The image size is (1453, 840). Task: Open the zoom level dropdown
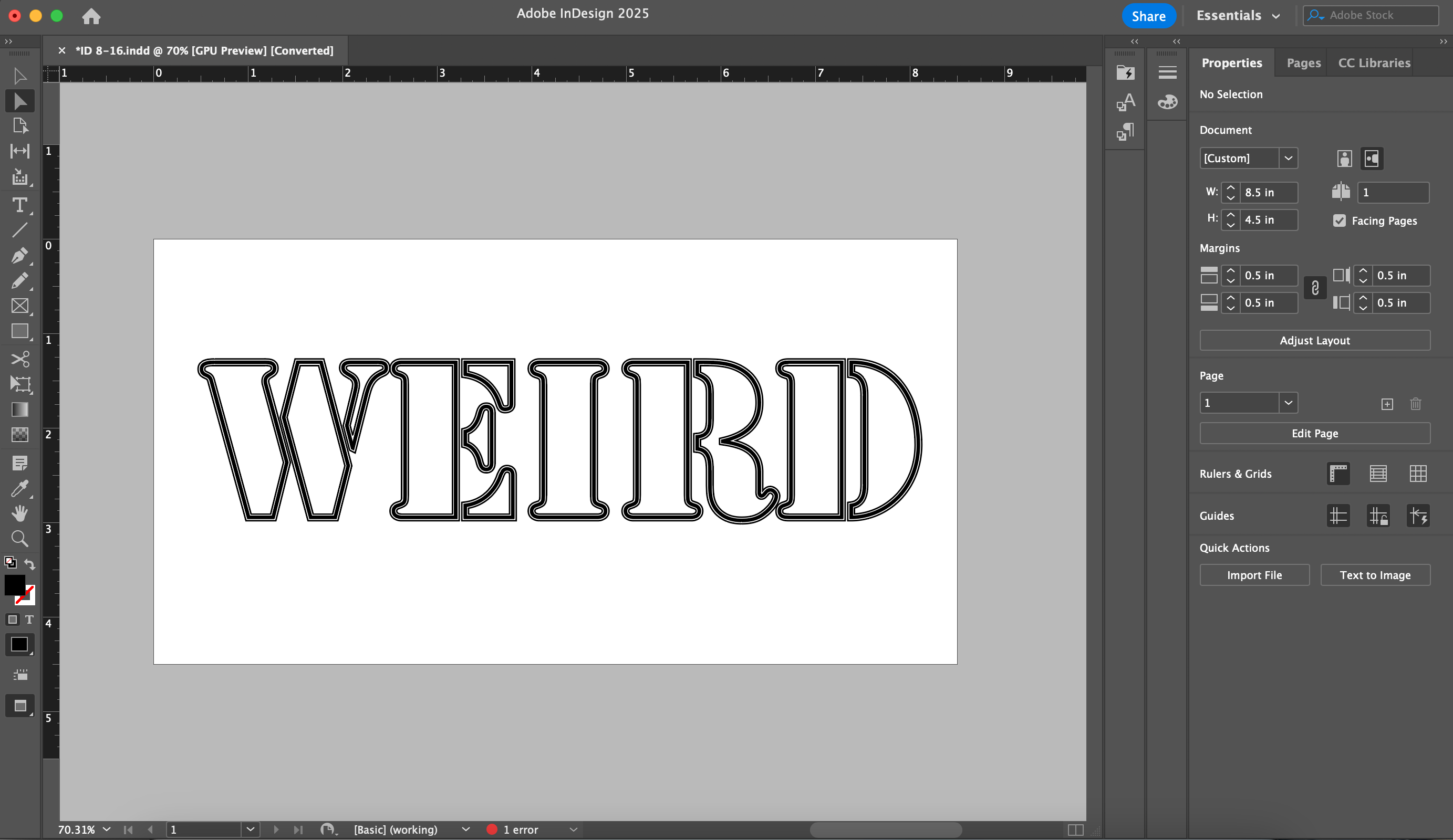point(107,829)
